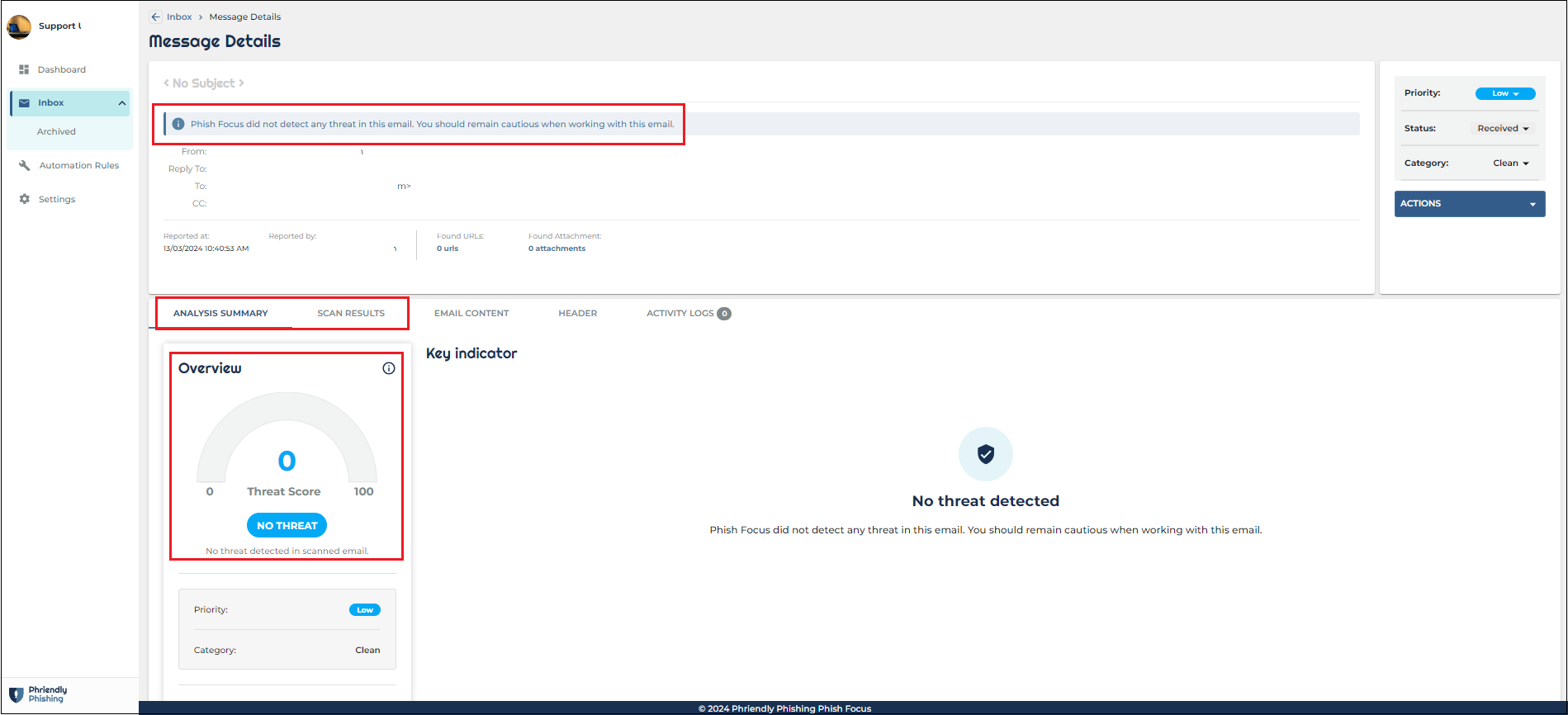This screenshot has width=1568, height=715.
Task: Click the Key indicator heading
Action: coord(471,353)
